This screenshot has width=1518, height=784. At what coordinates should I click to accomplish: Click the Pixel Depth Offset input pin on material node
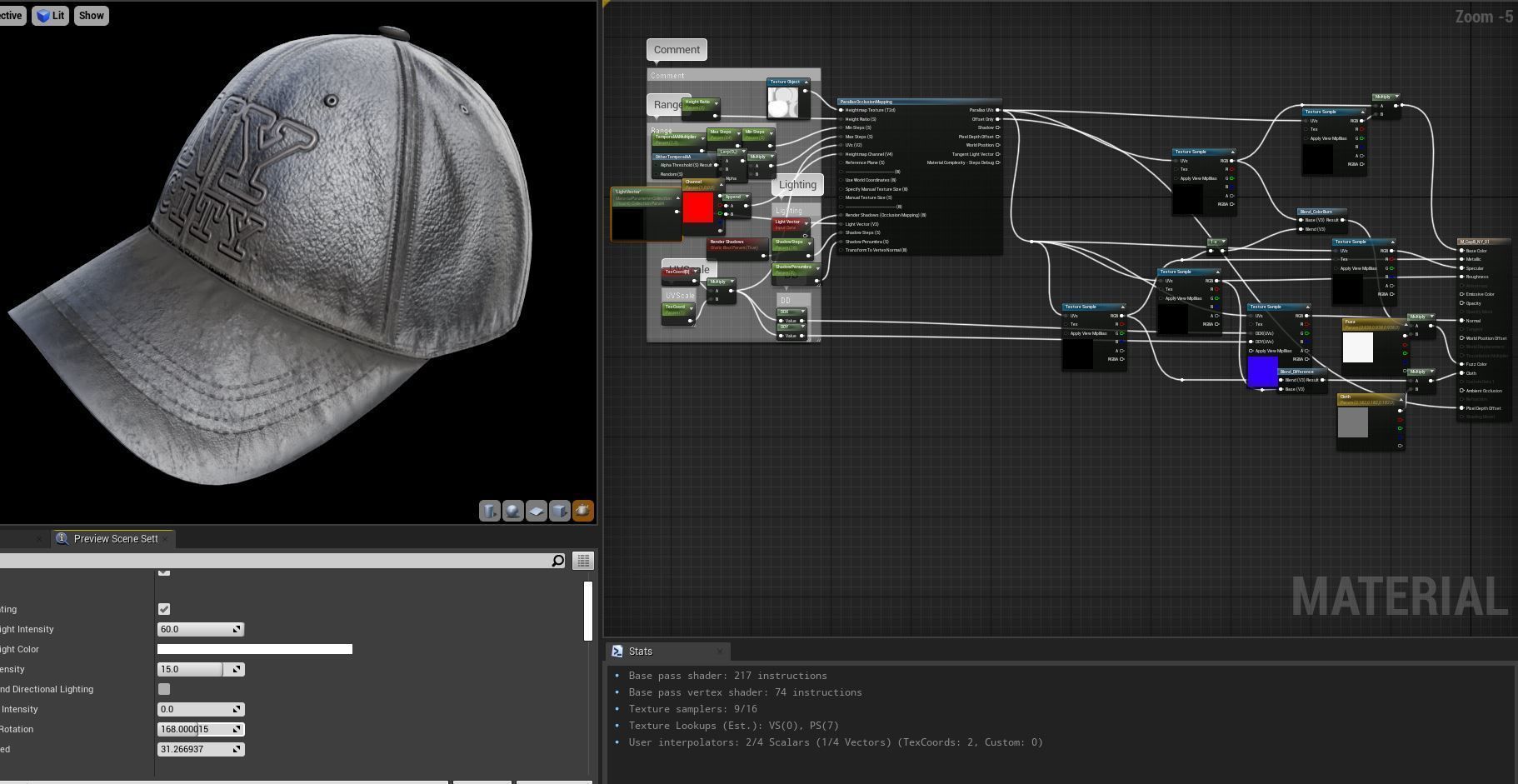1461,408
